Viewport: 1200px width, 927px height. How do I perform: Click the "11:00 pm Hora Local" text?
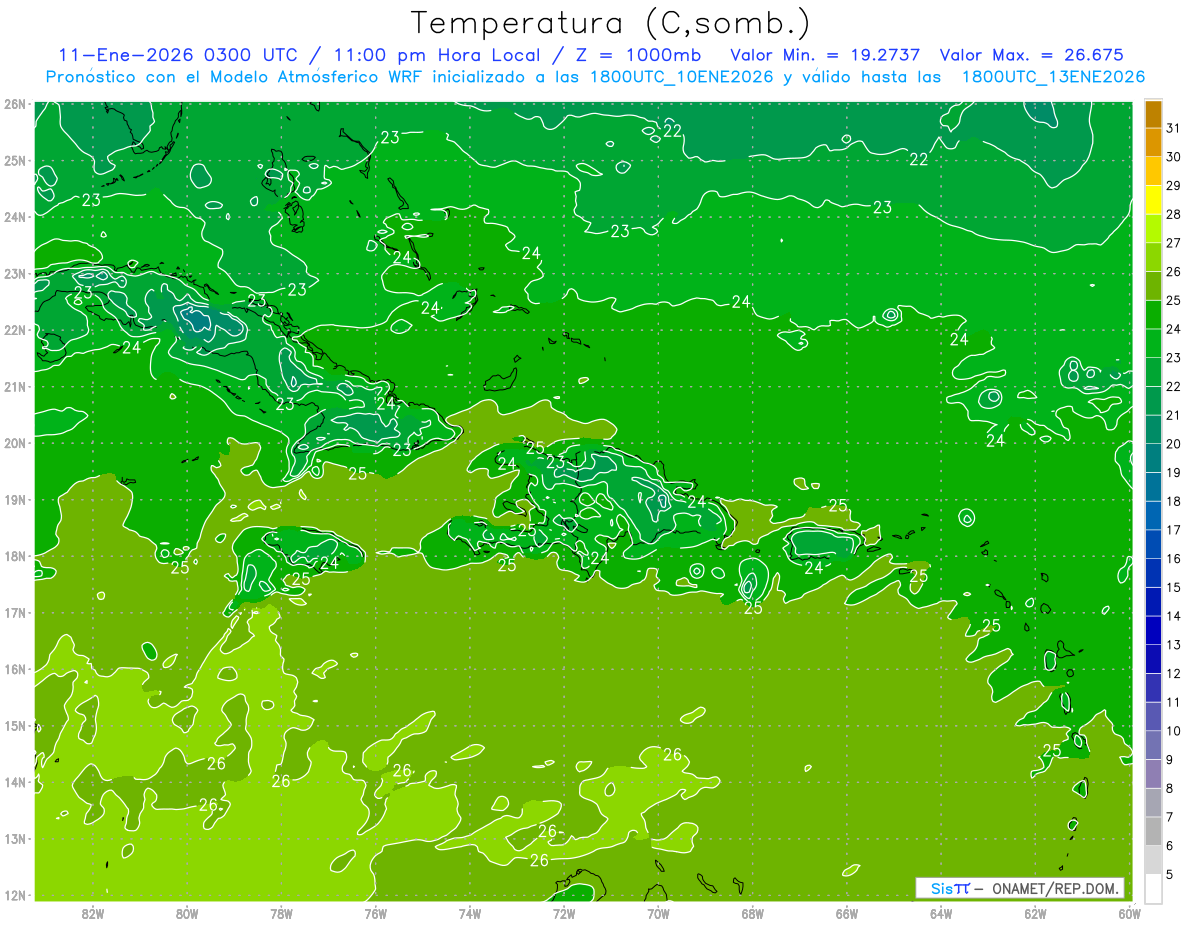(438, 55)
